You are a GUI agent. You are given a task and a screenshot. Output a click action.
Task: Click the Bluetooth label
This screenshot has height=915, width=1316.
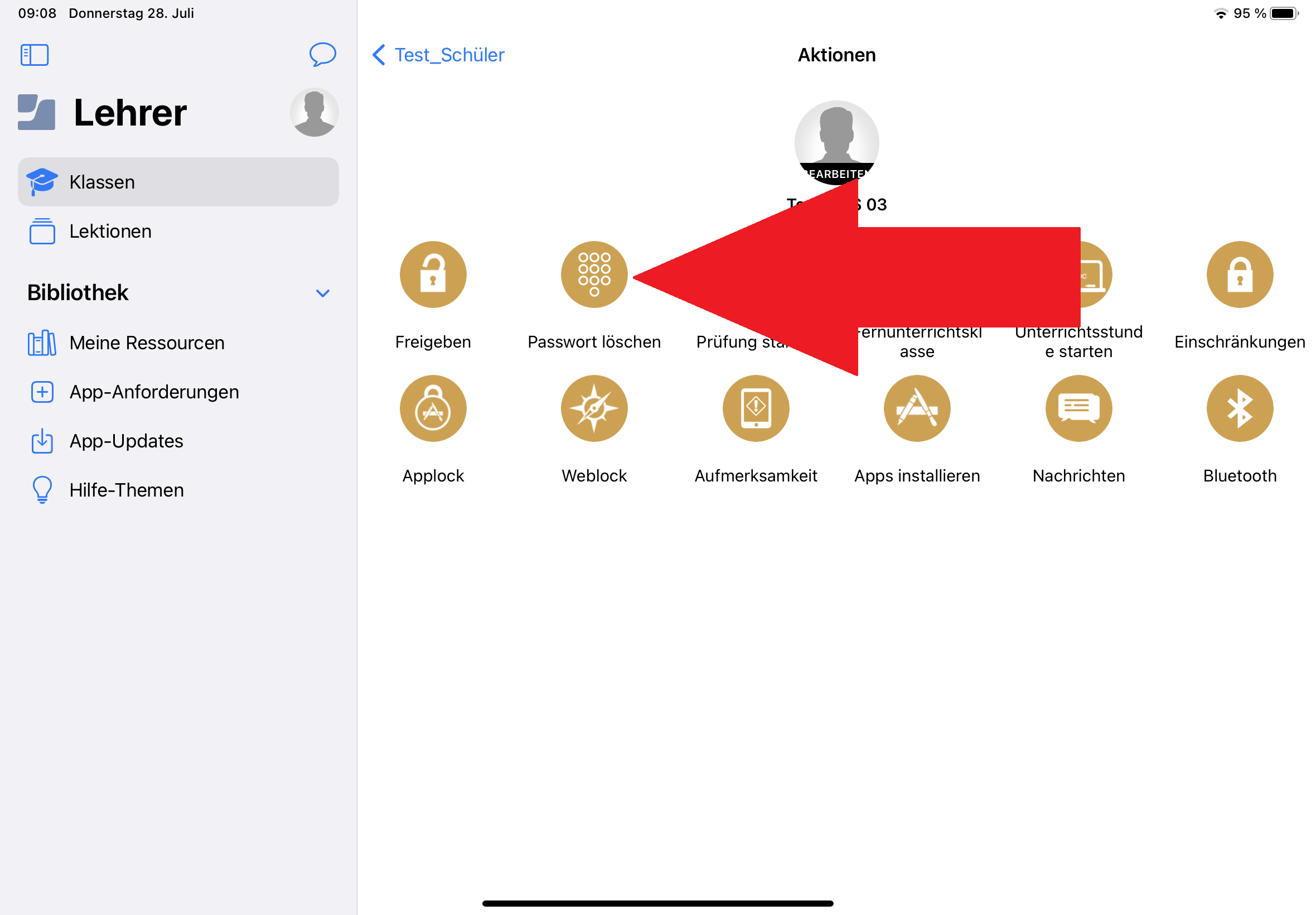tap(1240, 476)
